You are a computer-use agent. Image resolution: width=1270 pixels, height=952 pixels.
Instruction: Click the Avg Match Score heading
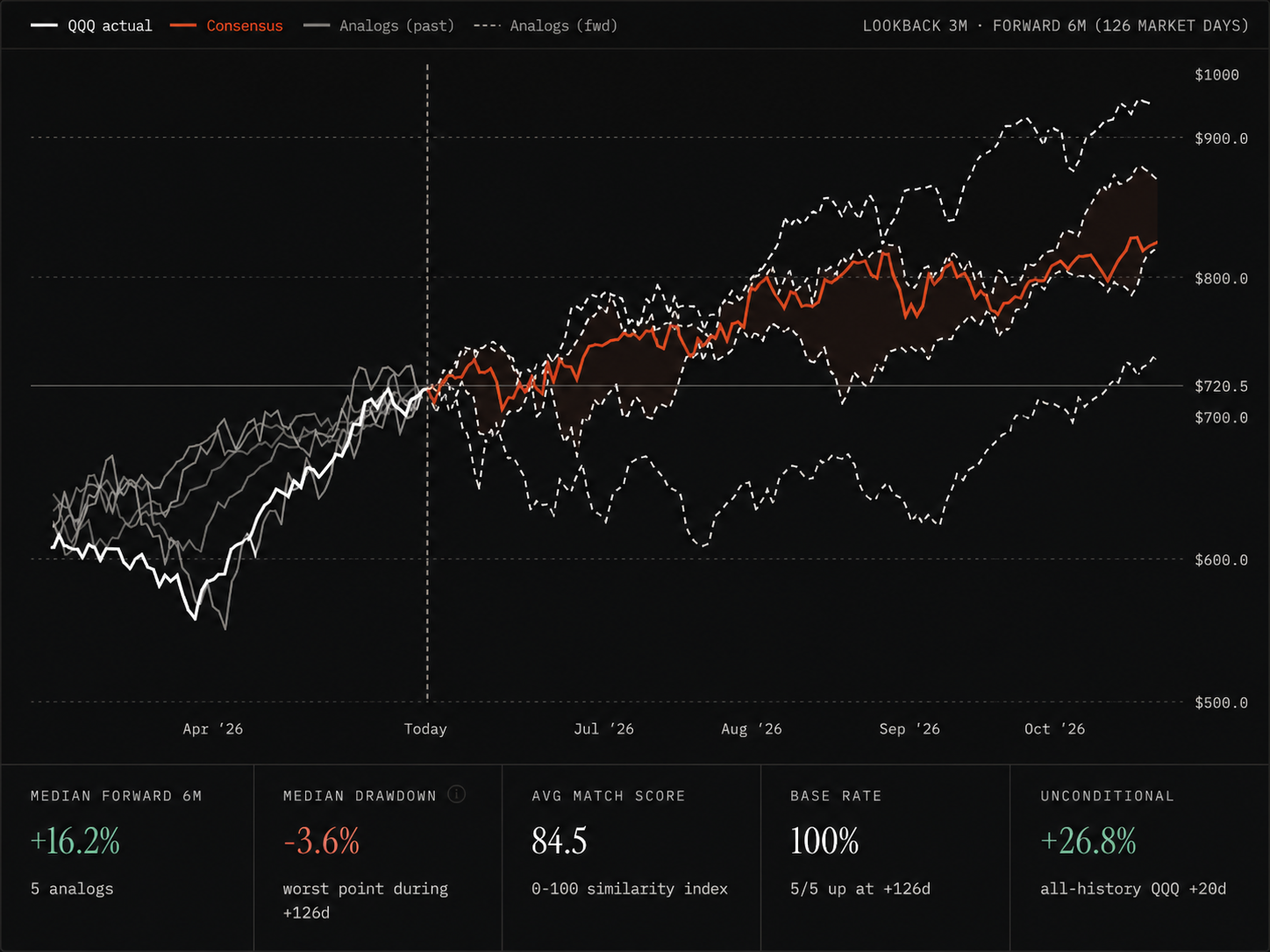point(609,796)
